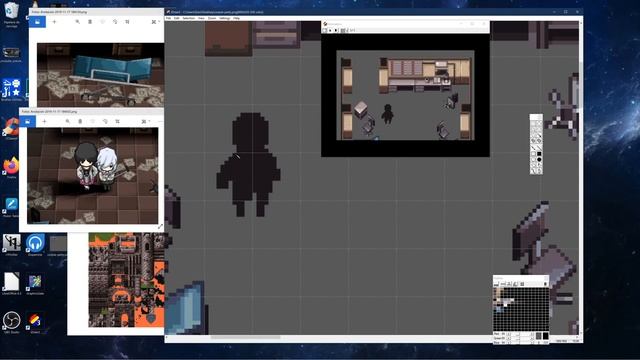This screenshot has height=360, width=640.
Task: Click the editor's horizontal scrollbar thumb
Action: (245, 338)
